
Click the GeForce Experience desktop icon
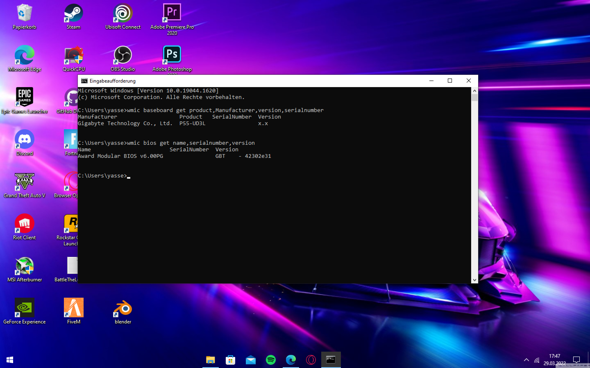click(24, 311)
